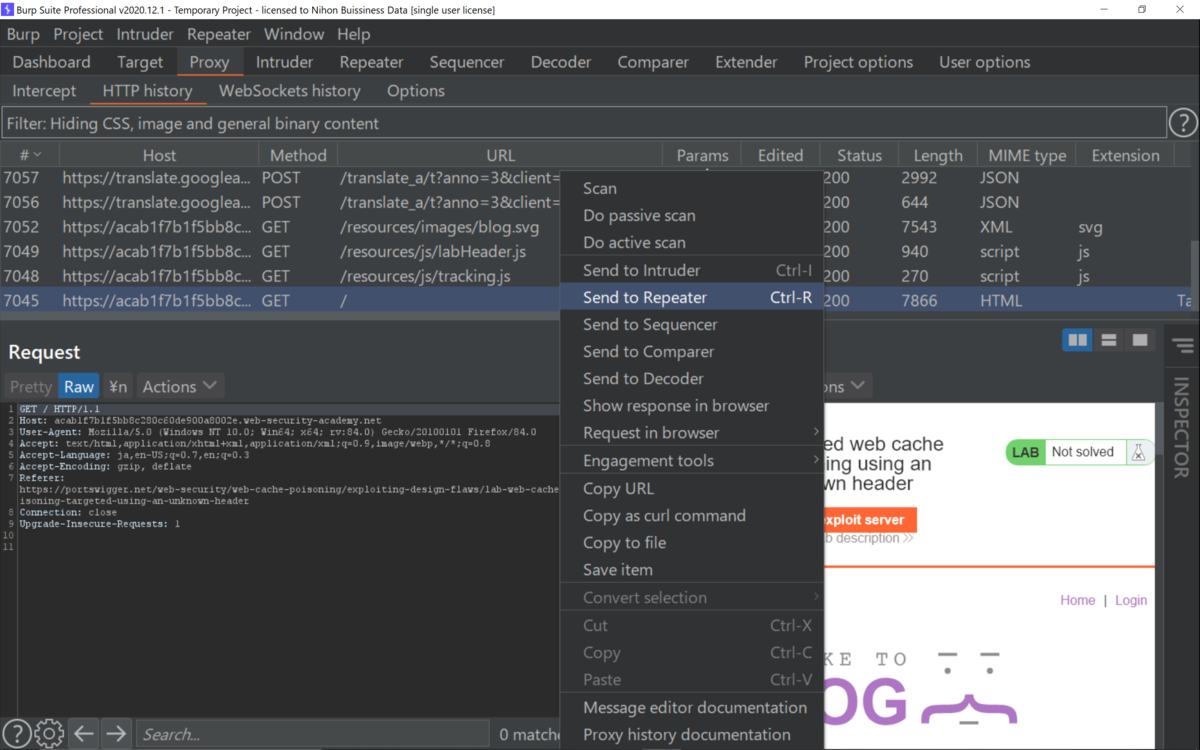Select Do passive scan
This screenshot has height=750, width=1200.
coord(692,215)
